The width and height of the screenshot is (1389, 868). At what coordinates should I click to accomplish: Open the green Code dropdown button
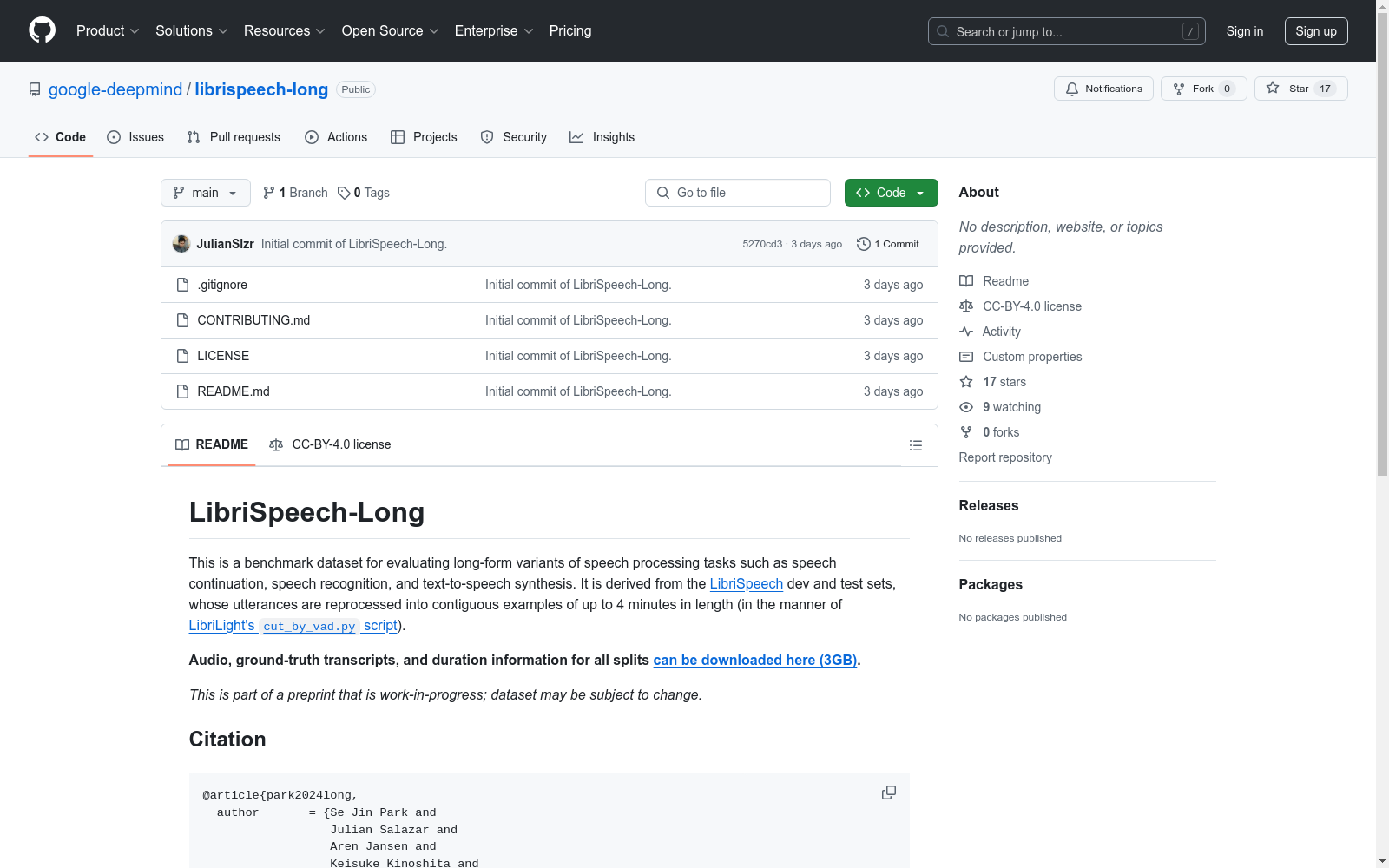click(891, 193)
